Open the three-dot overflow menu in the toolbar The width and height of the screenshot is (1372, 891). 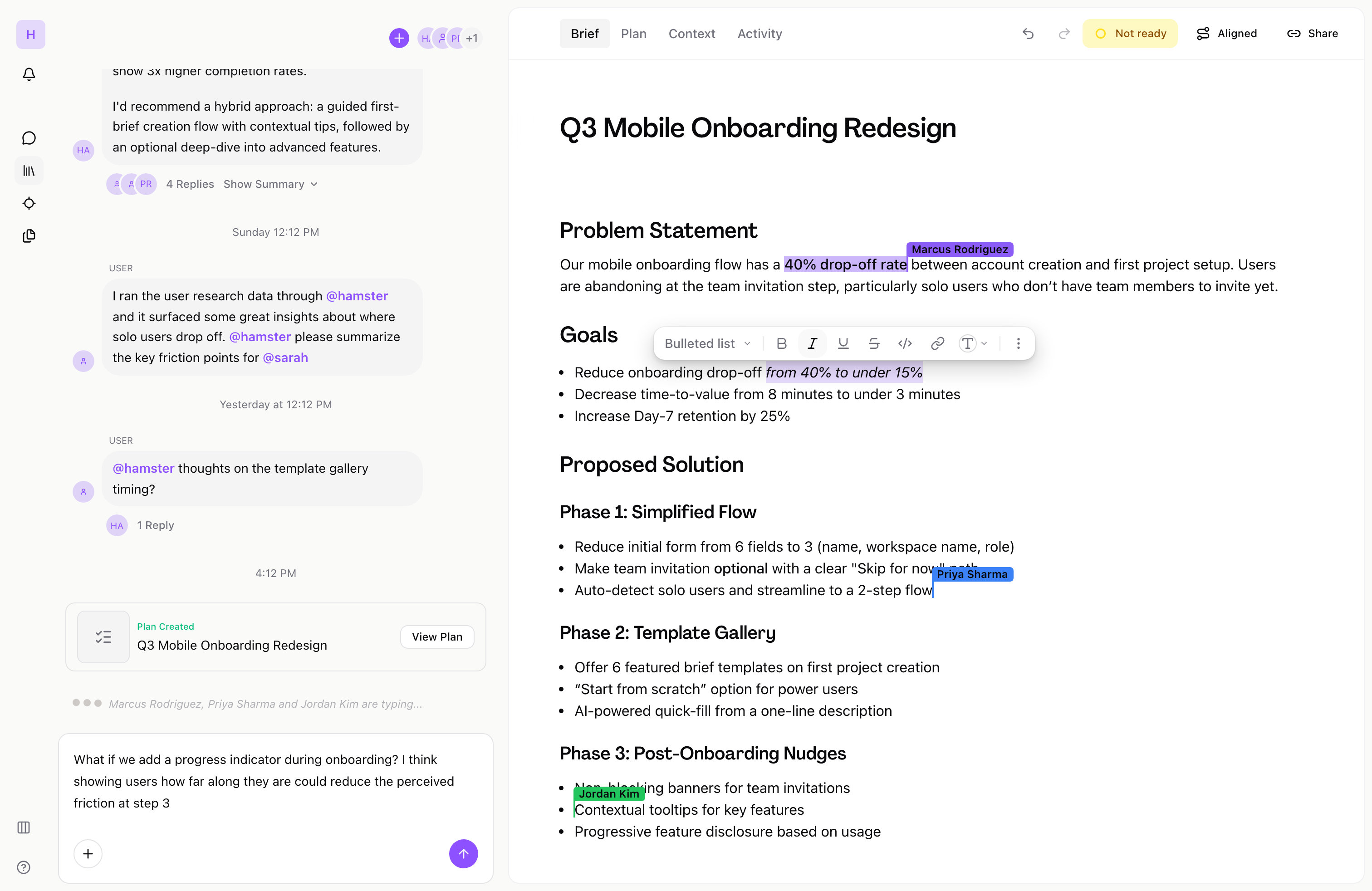[x=1019, y=343]
